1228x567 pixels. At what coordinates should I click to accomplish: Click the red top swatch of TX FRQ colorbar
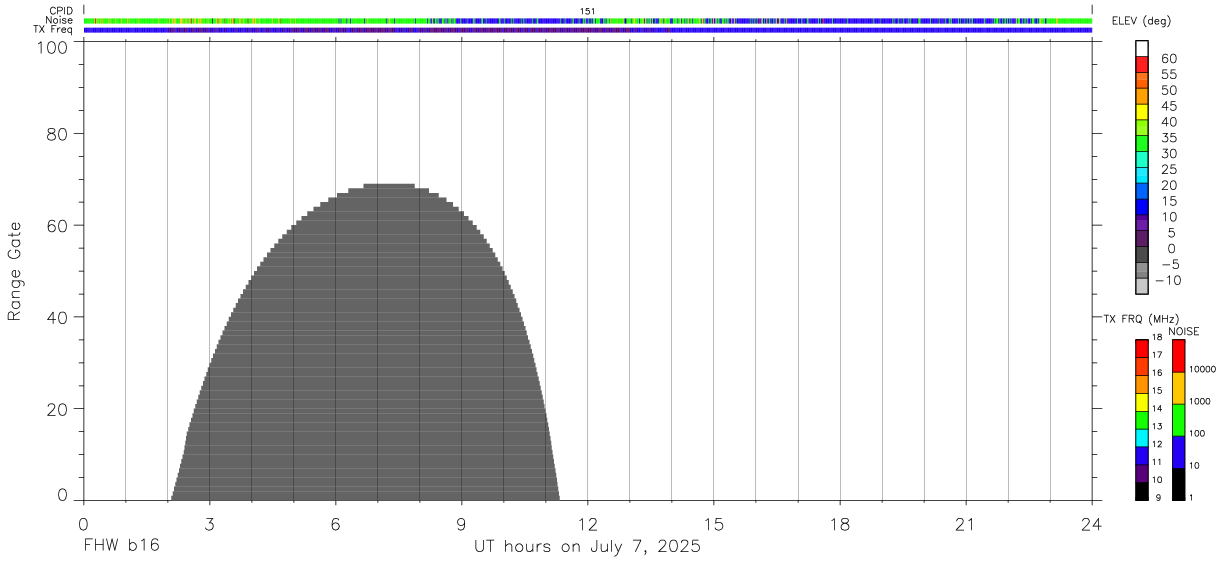pyautogui.click(x=1142, y=349)
